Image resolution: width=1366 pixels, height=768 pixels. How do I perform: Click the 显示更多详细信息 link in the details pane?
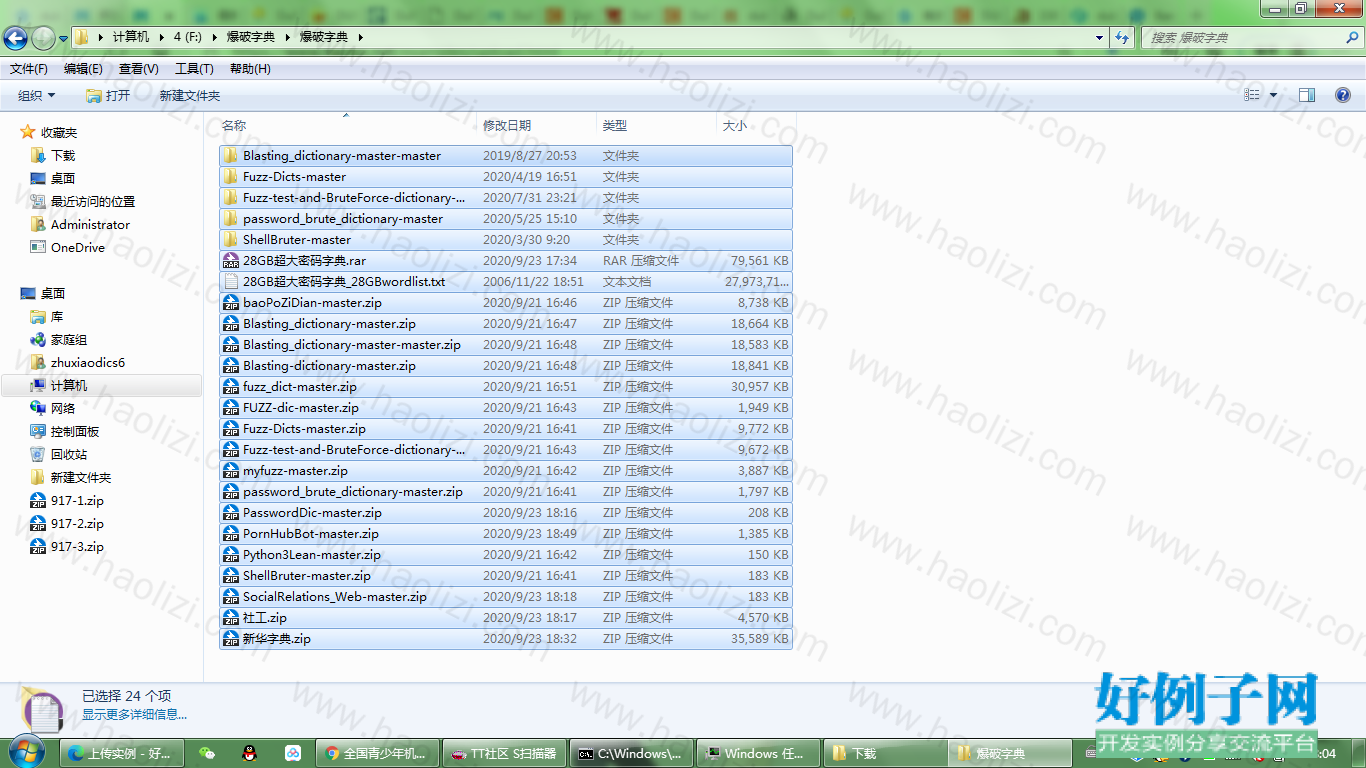pos(134,715)
